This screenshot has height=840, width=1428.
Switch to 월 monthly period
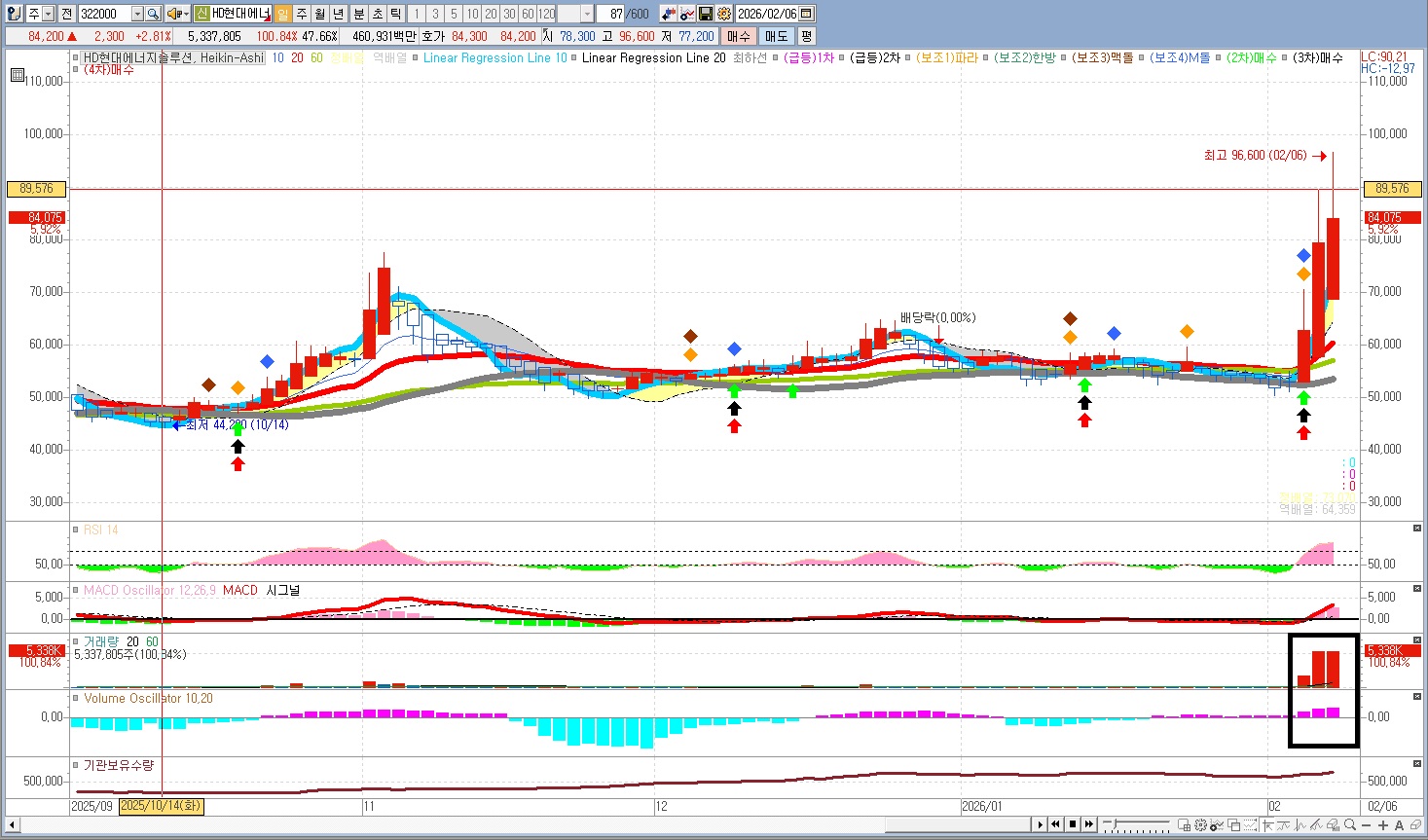[x=319, y=14]
